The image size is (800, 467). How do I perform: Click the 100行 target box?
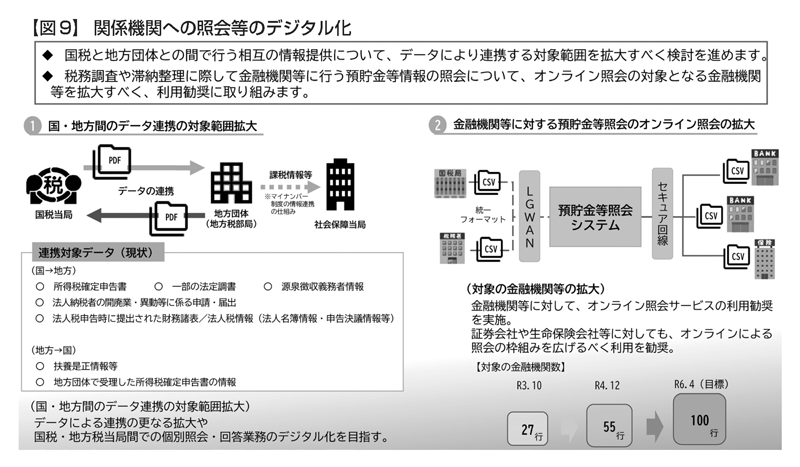click(699, 419)
